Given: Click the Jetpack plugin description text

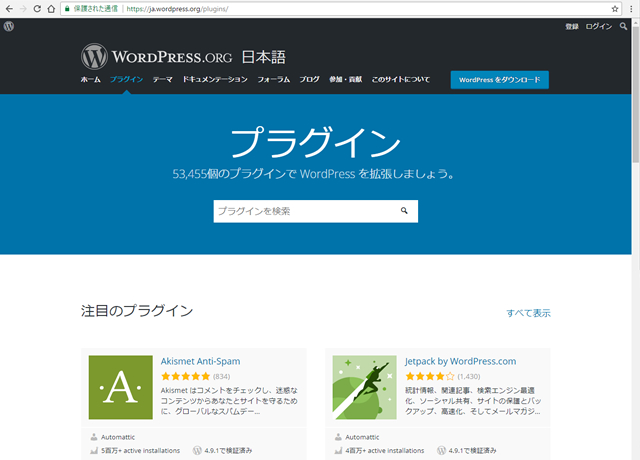Looking at the screenshot, I should pyautogui.click(x=473, y=401).
